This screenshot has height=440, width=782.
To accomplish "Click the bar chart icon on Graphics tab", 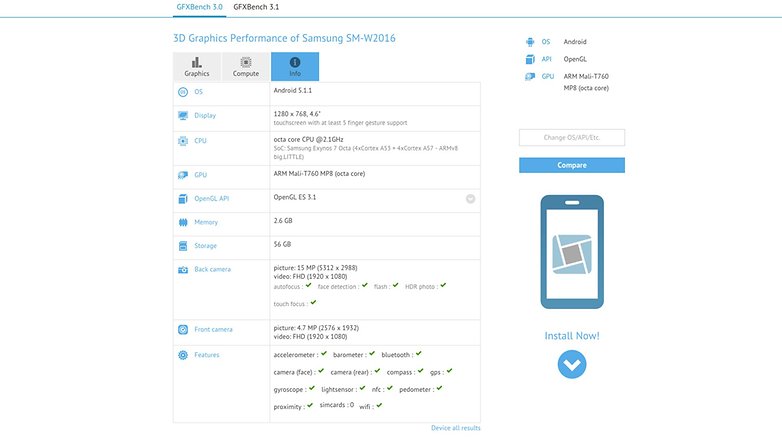I will point(197,62).
